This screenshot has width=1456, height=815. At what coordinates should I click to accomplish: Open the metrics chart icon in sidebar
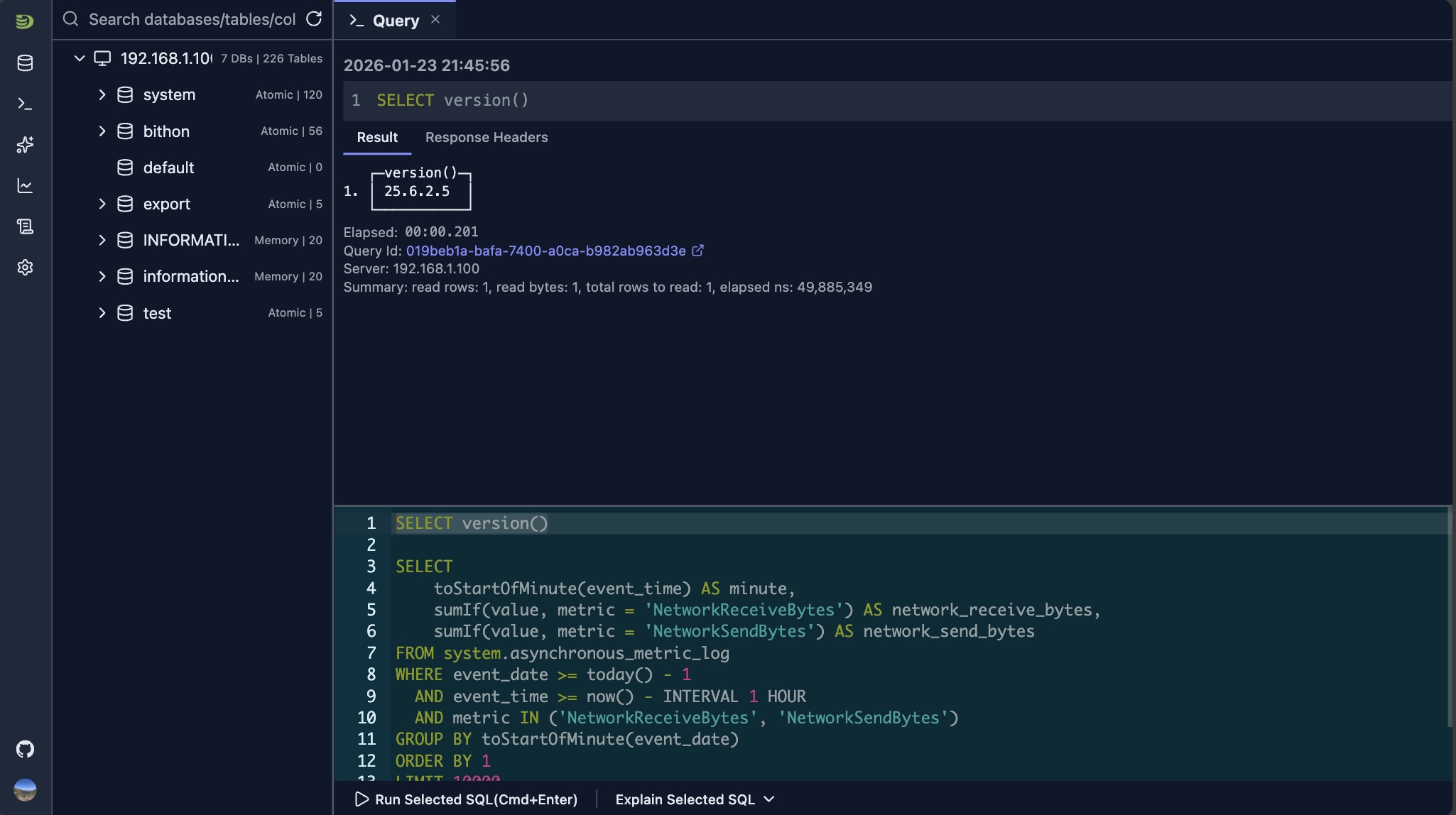pyautogui.click(x=25, y=185)
